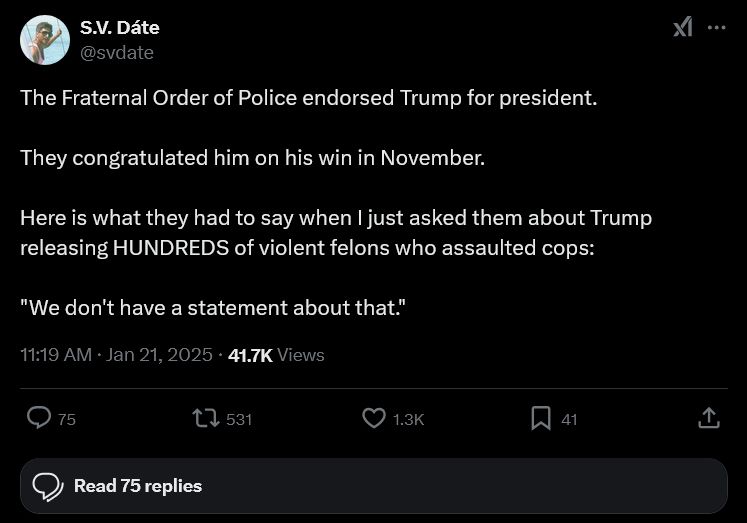Click the share upload arrow icon
Viewport: 747px width, 523px height.
coord(708,418)
